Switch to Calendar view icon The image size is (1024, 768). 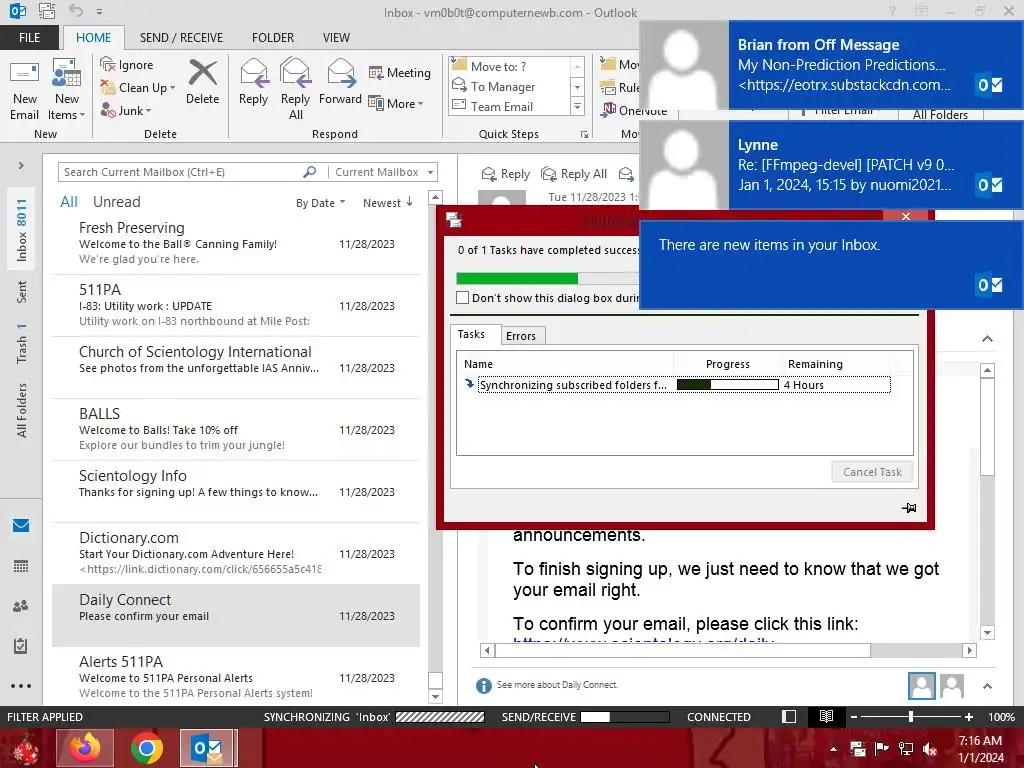tap(21, 566)
